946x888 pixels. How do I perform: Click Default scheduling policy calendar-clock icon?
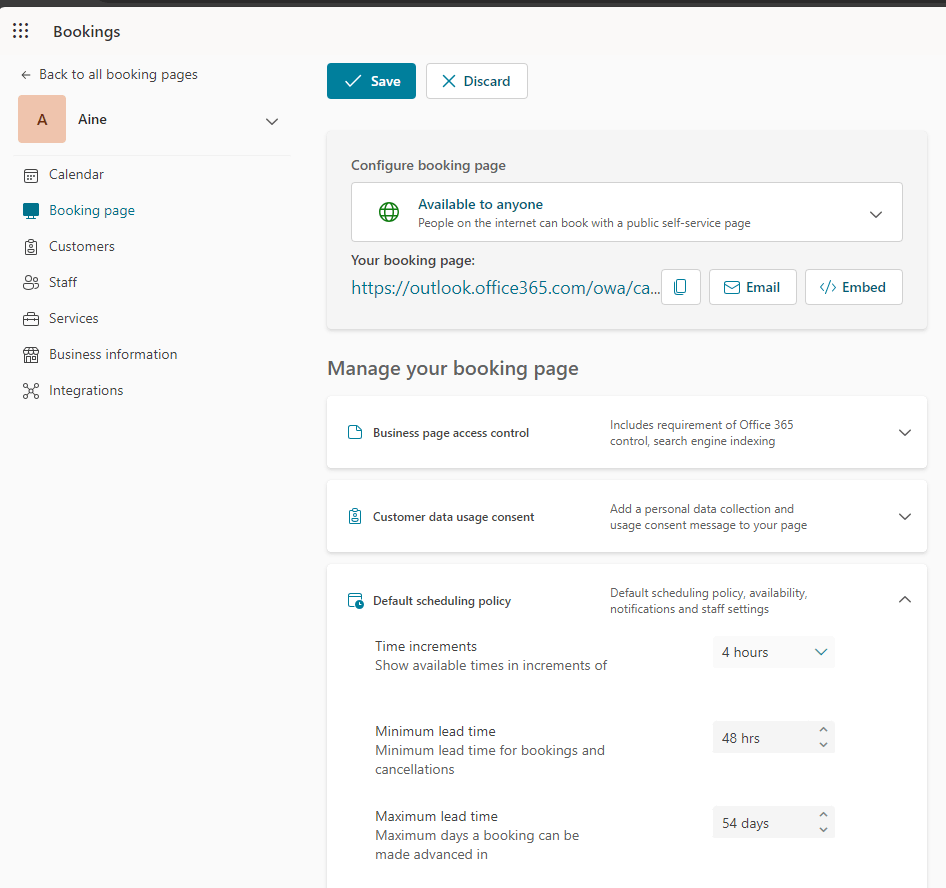pyautogui.click(x=356, y=601)
